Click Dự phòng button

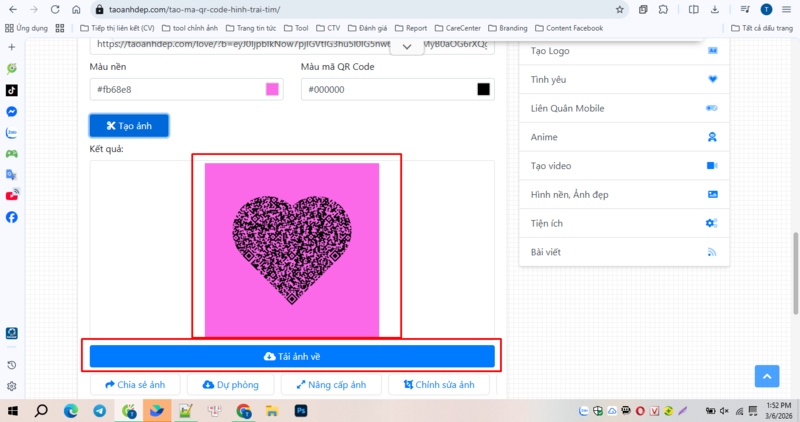231,385
